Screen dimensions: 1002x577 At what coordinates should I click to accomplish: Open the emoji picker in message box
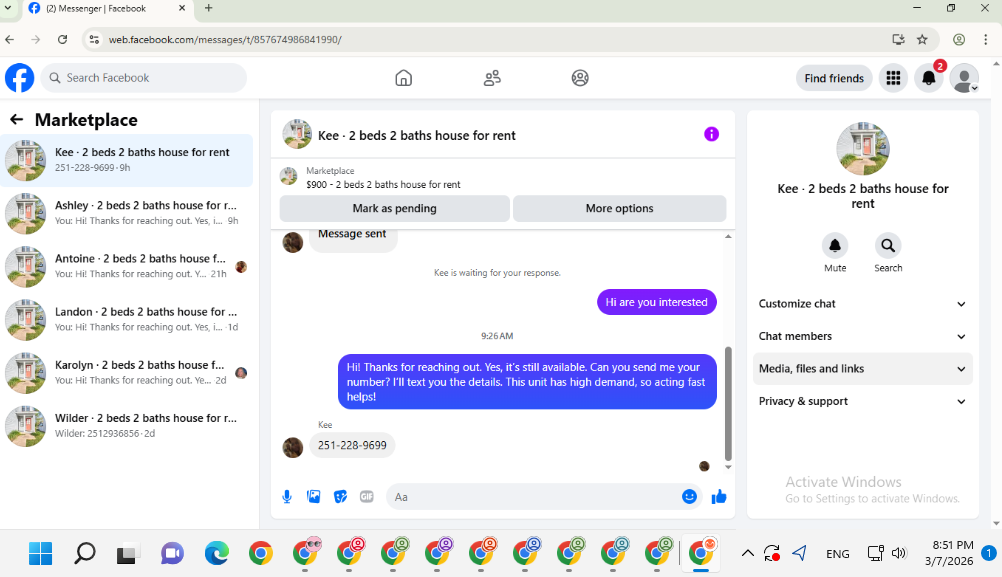tap(689, 496)
